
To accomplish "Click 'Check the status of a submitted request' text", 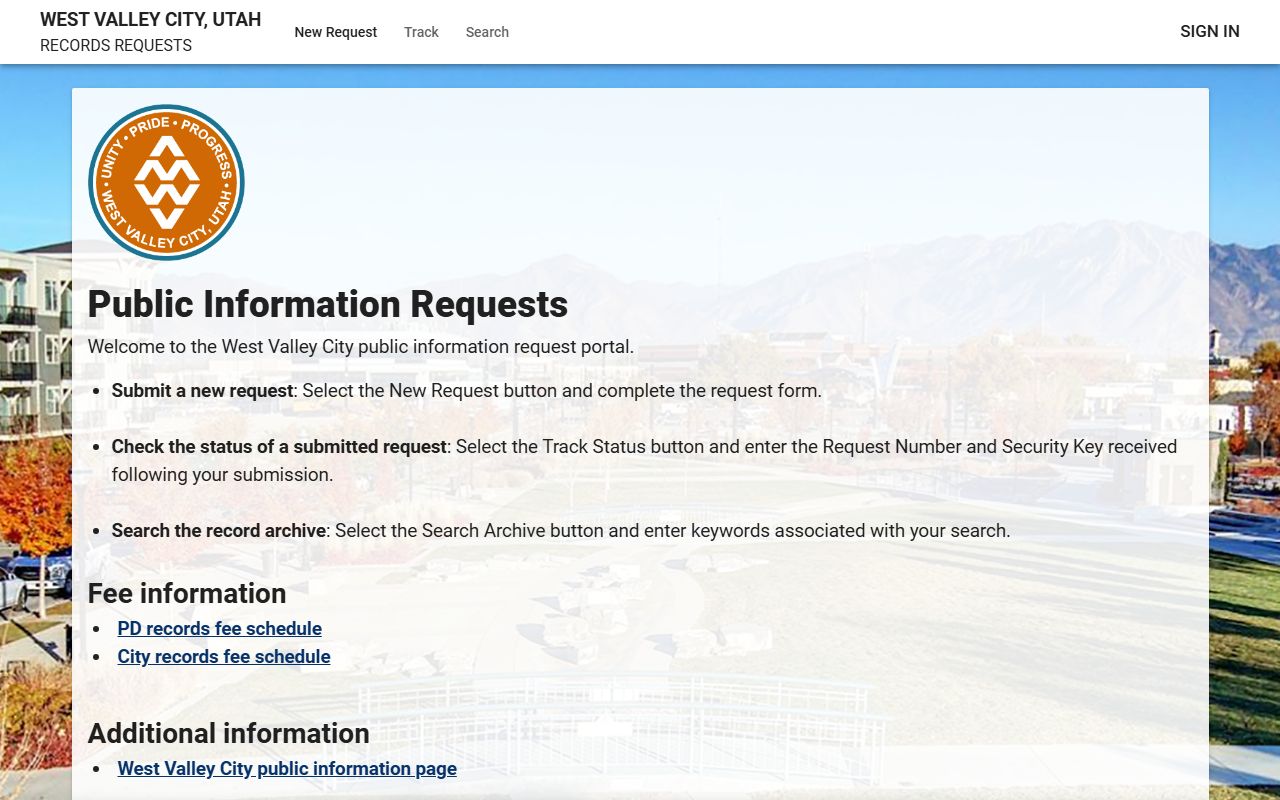I will [x=279, y=446].
